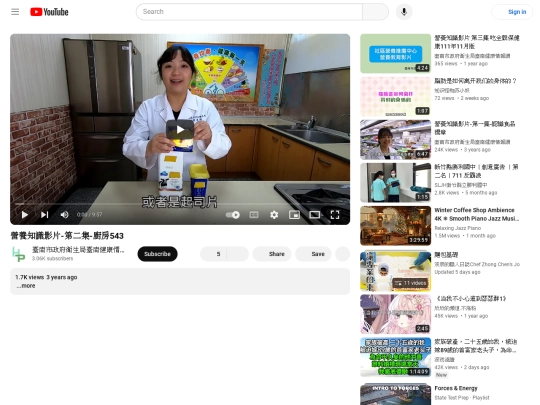Open the Winter Coffee Shop Ambience thumbnail
This screenshot has height=405, width=540.
tap(395, 226)
